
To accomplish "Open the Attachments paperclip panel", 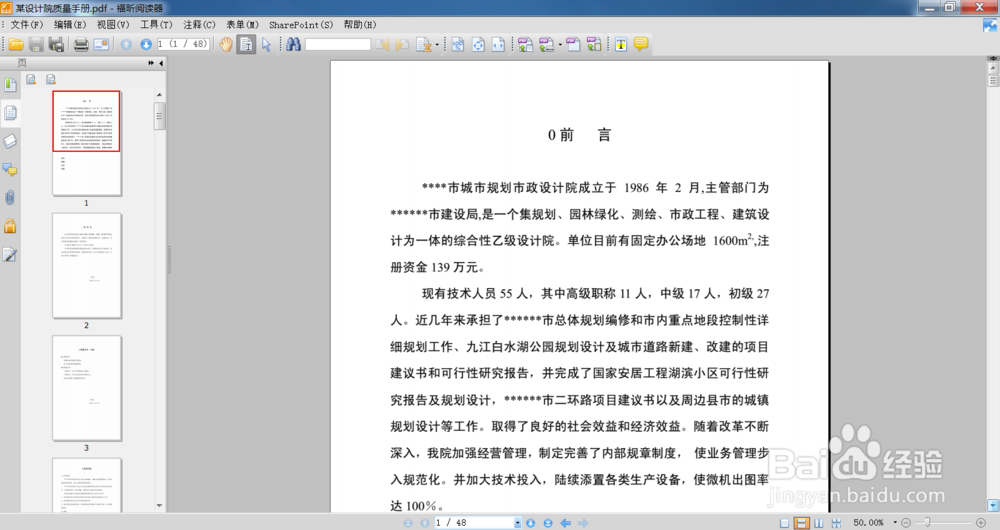I will coord(10,198).
